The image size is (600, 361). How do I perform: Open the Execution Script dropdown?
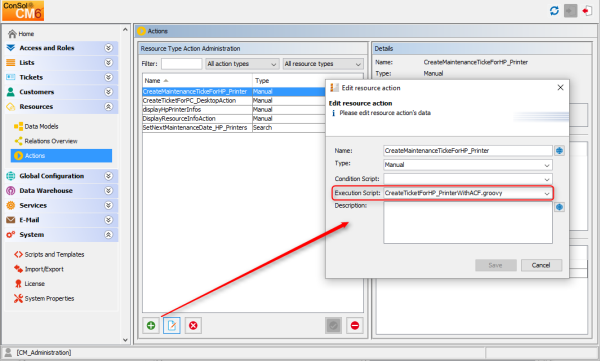pyautogui.click(x=468, y=193)
